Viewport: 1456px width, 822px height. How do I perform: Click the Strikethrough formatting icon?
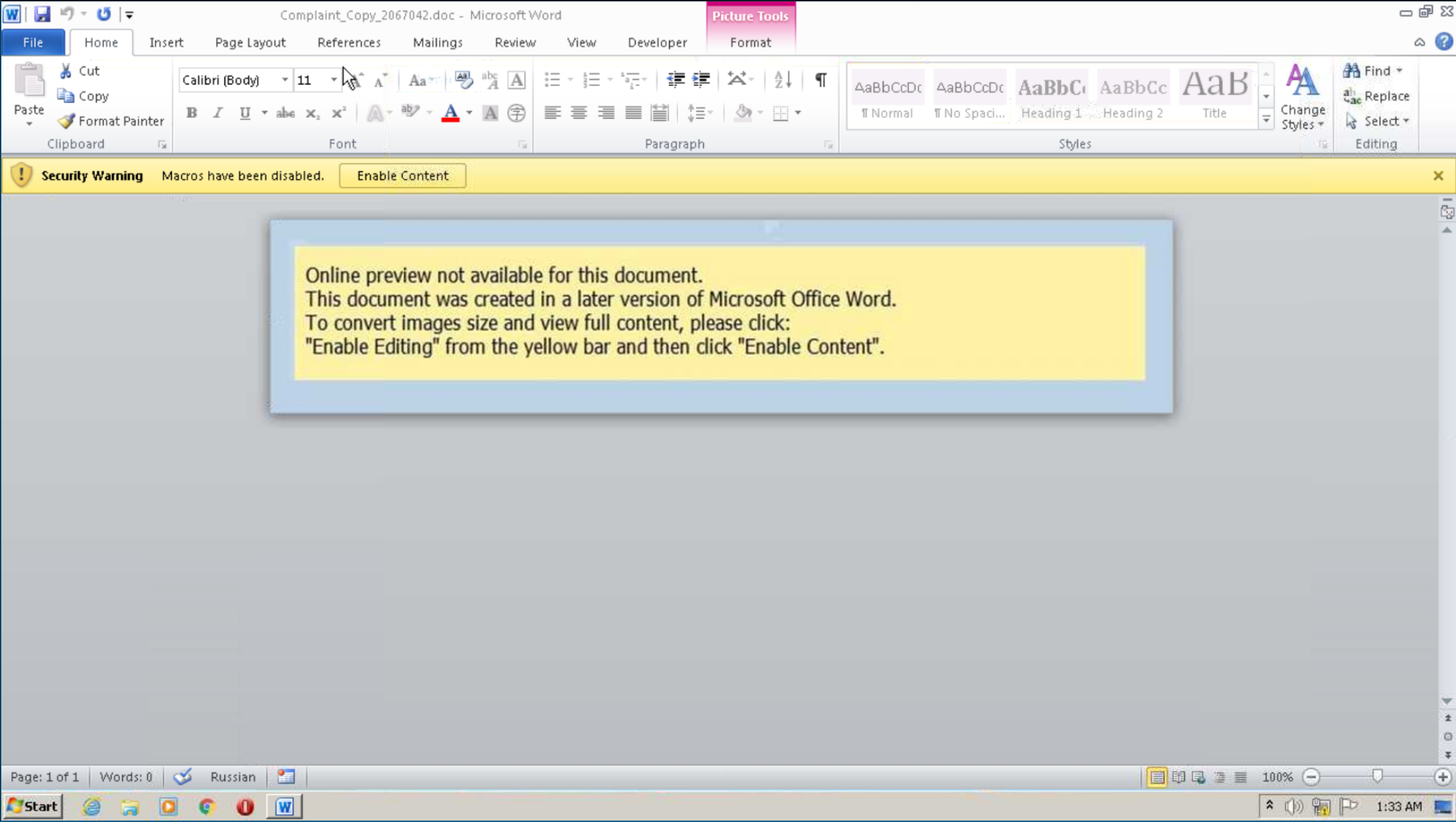tap(285, 113)
